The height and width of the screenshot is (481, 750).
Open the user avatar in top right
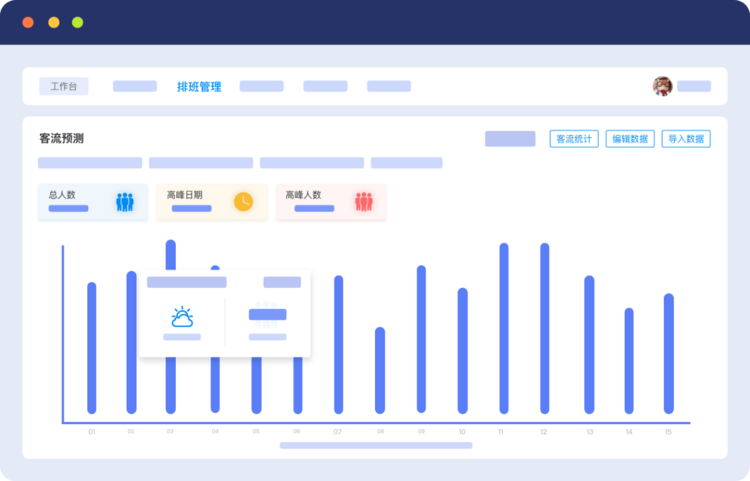pyautogui.click(x=662, y=86)
